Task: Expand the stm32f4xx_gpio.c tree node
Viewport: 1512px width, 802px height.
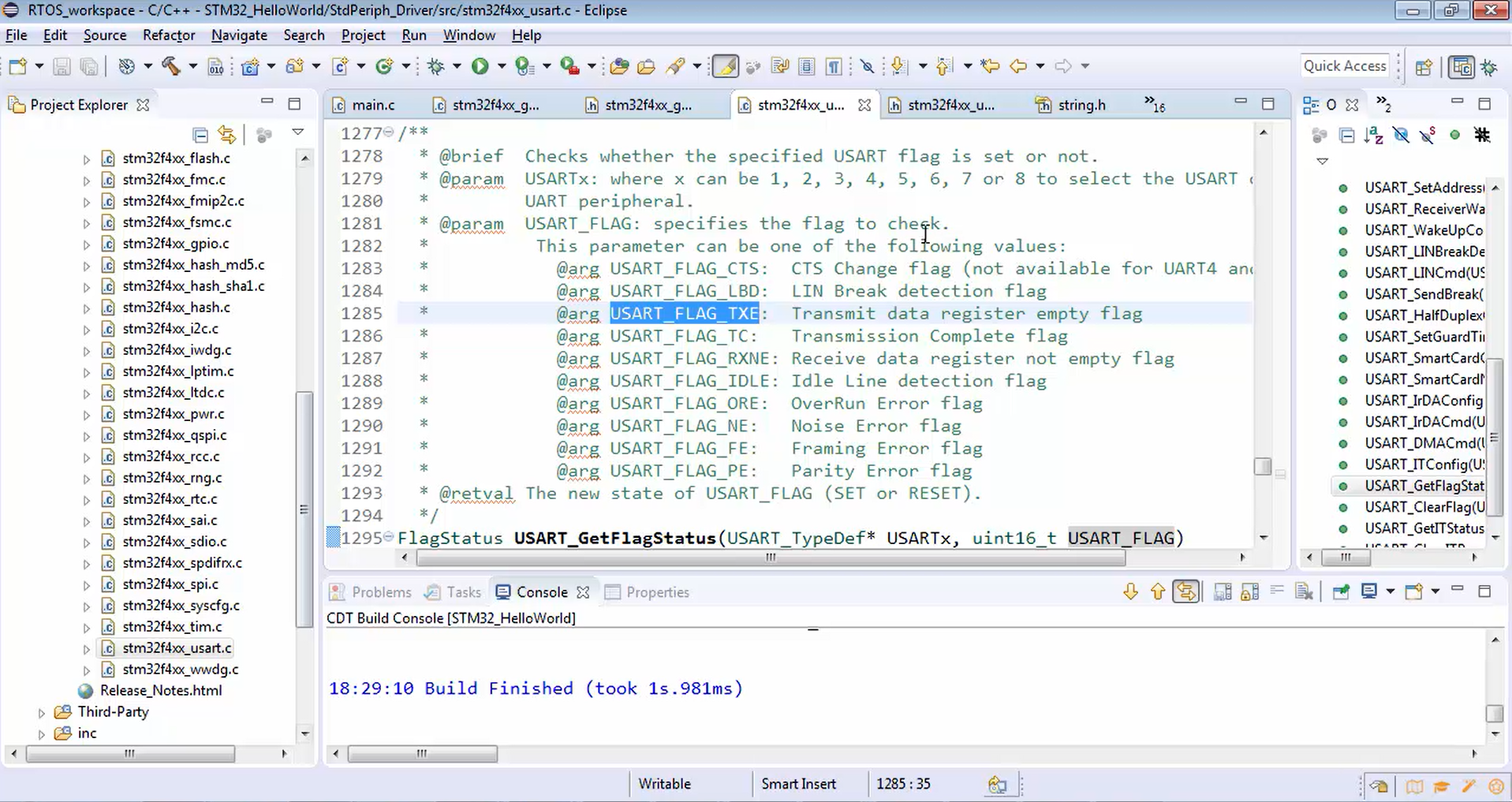Action: tap(86, 244)
